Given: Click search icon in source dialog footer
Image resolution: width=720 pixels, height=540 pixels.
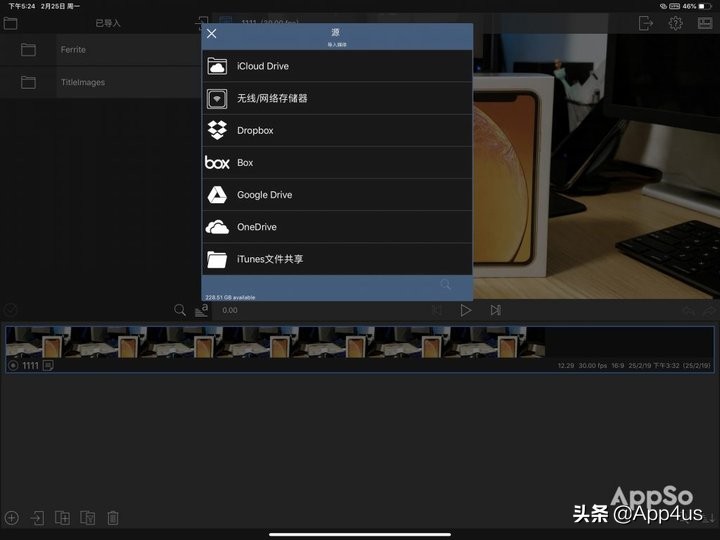Looking at the screenshot, I should coord(445,284).
